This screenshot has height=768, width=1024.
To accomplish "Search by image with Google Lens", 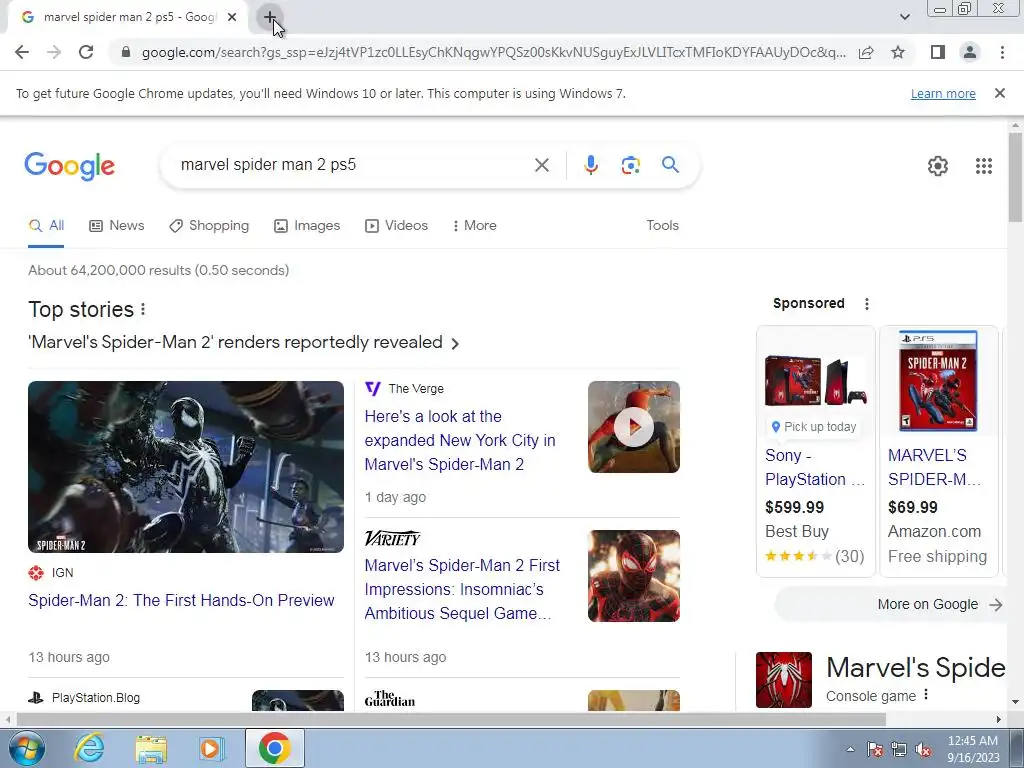I will [x=630, y=165].
